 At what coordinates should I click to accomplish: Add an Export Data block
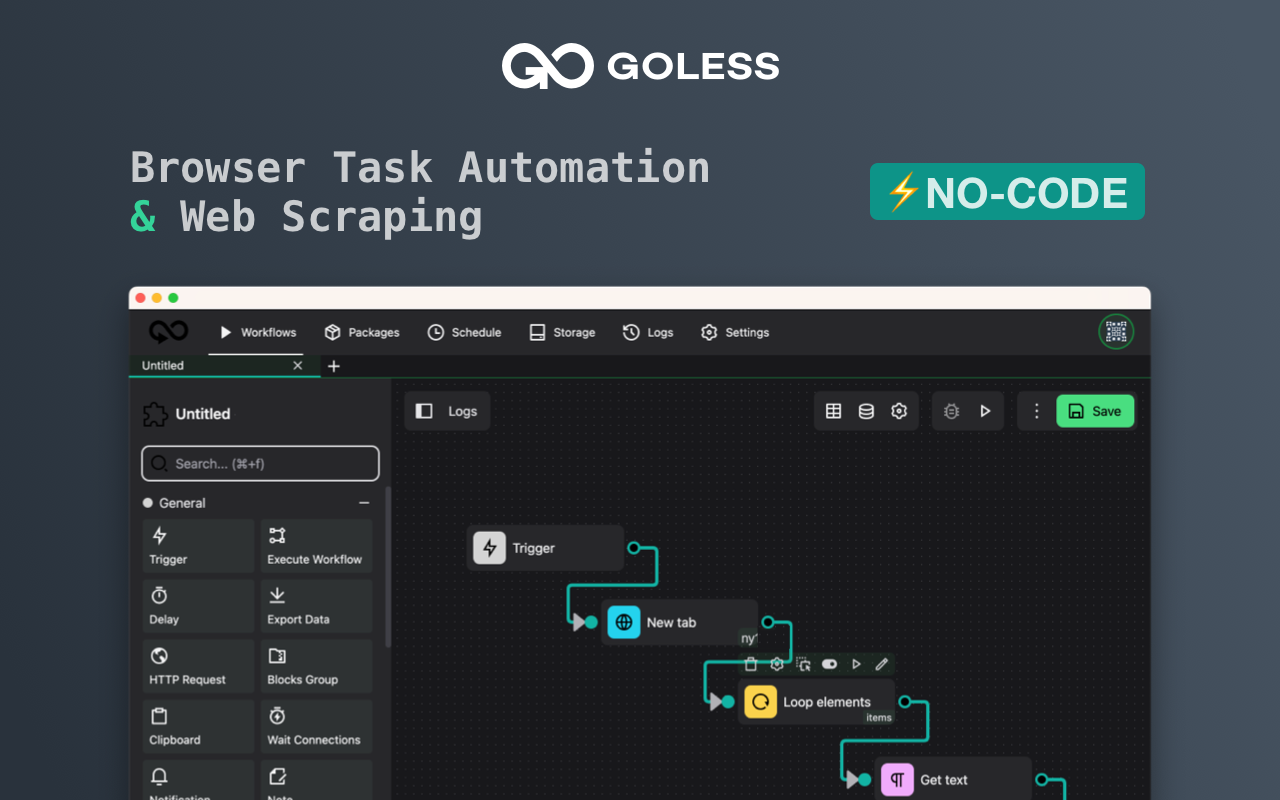point(316,606)
